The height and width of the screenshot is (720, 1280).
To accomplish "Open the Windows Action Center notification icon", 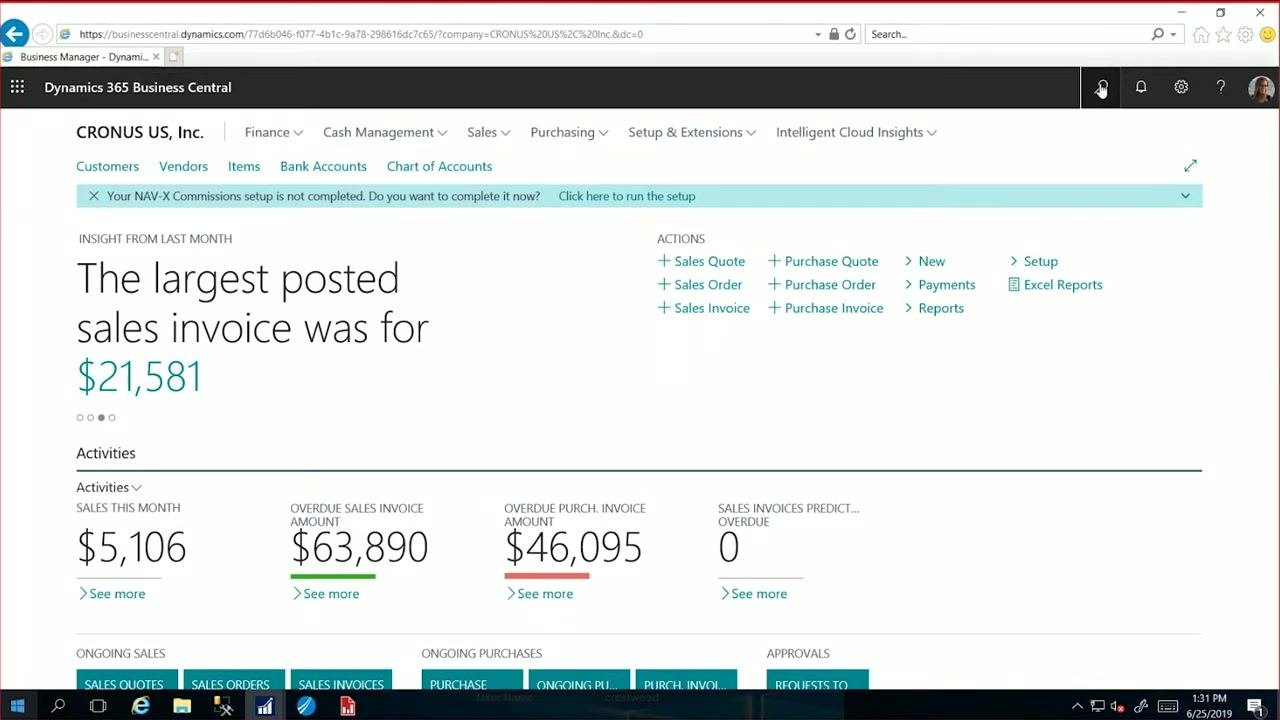I will coord(1255,706).
